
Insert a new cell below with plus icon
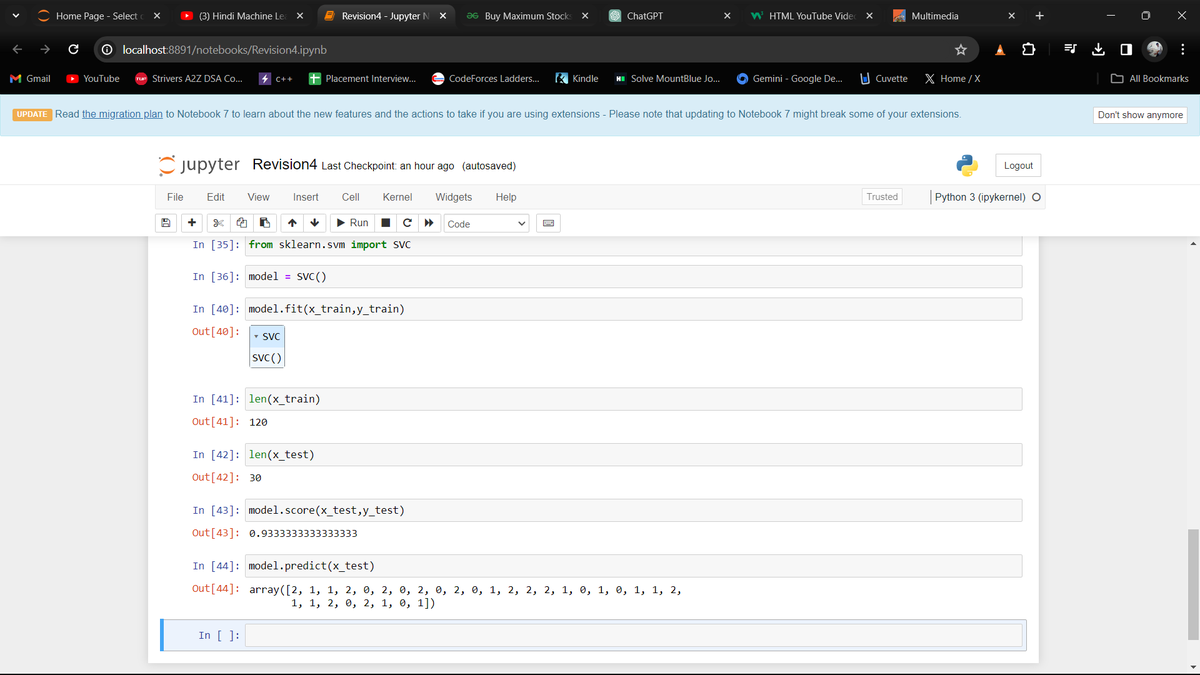(x=191, y=223)
